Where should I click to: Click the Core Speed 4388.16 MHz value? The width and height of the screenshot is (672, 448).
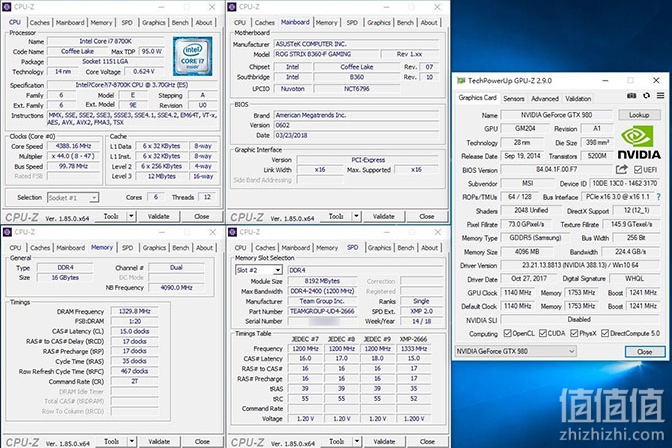tap(73, 146)
